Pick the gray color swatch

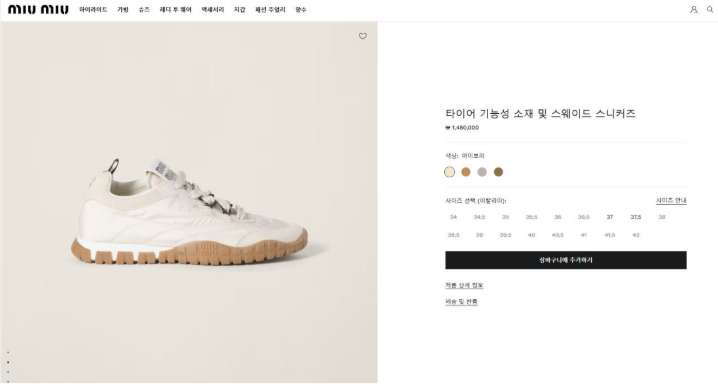pos(482,172)
